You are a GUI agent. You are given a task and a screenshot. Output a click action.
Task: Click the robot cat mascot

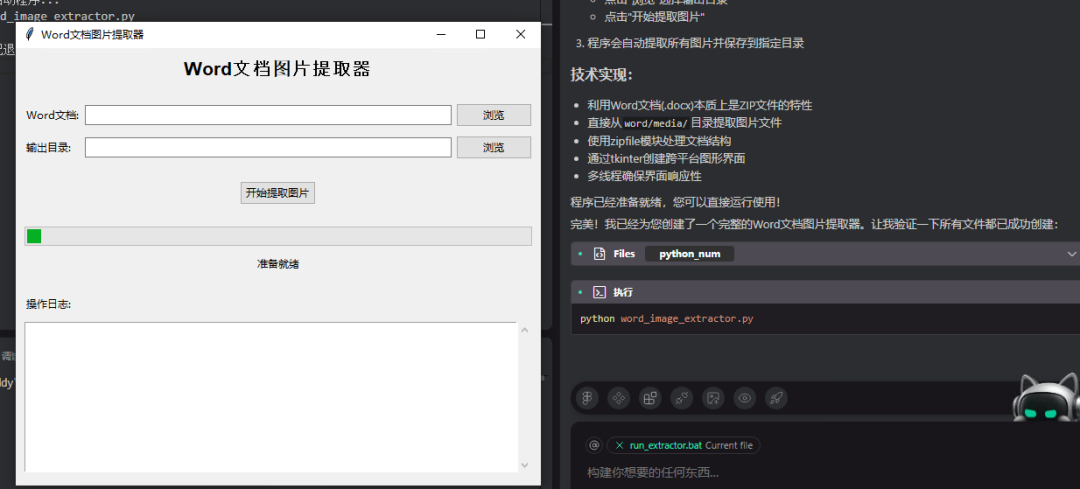coord(1048,399)
